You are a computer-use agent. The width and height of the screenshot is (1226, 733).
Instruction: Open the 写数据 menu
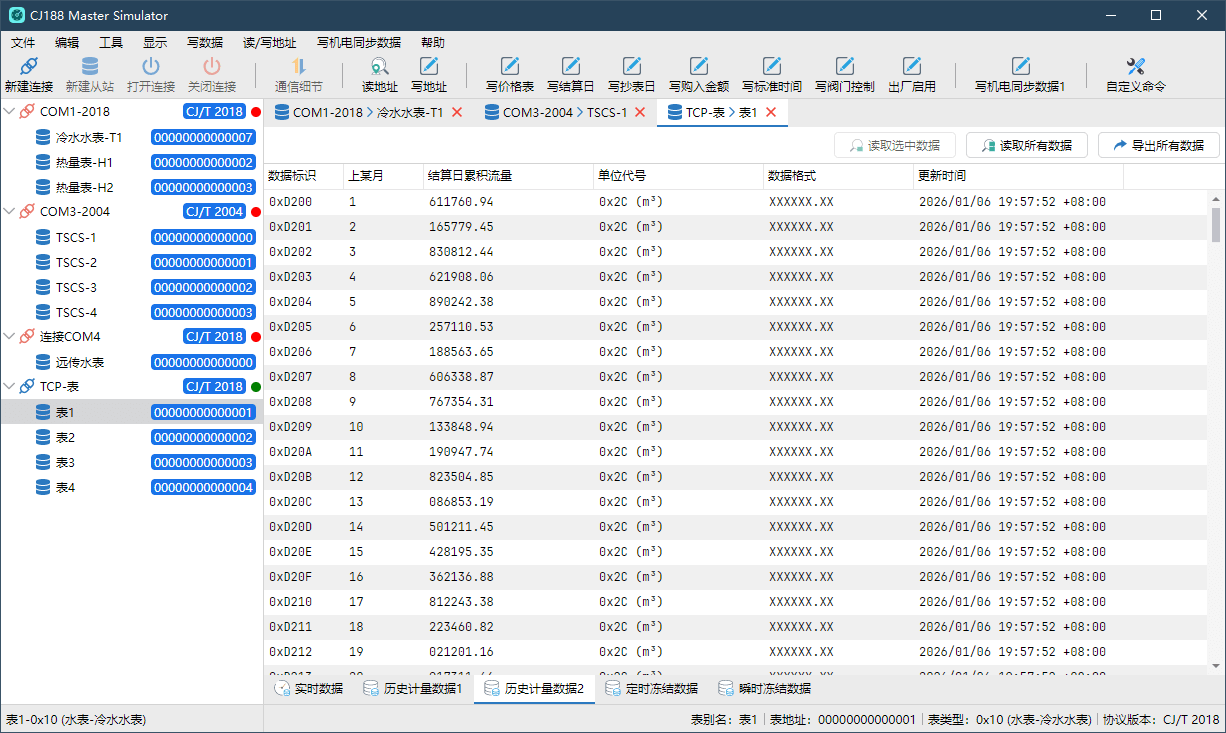tap(204, 43)
